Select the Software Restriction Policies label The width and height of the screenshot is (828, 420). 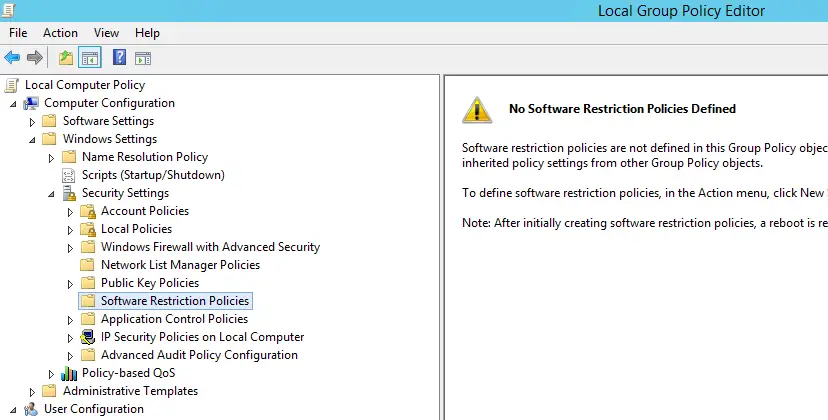click(x=175, y=301)
